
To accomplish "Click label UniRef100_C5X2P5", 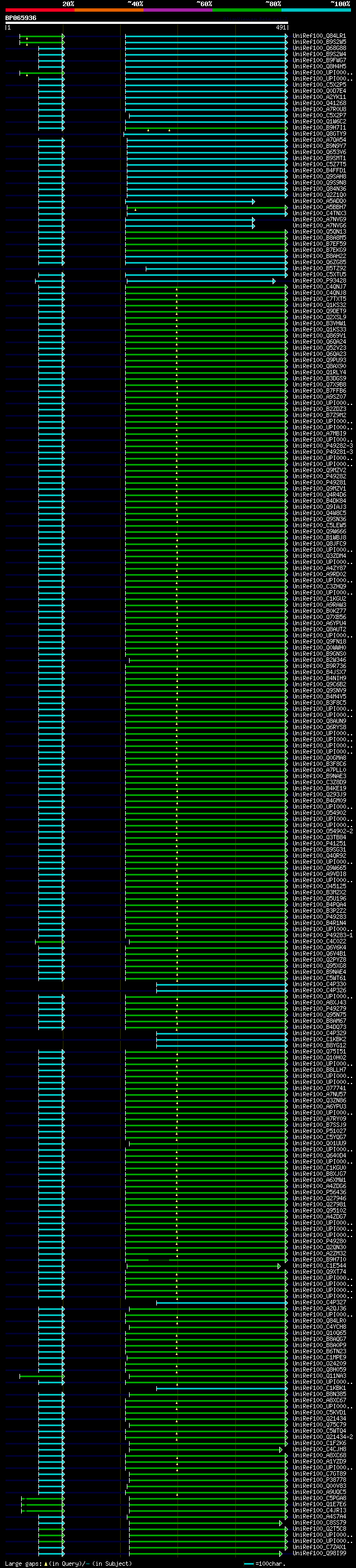I will click(319, 85).
